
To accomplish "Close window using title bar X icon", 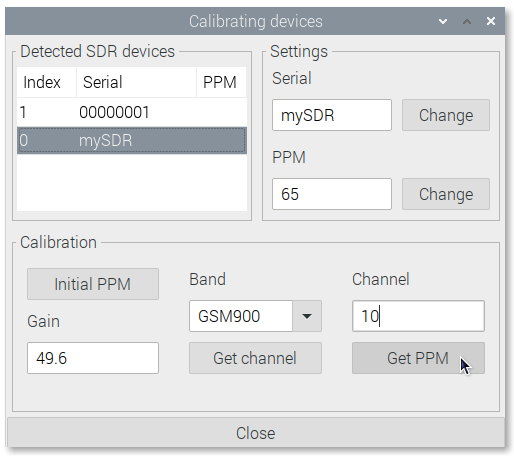I will click(491, 21).
